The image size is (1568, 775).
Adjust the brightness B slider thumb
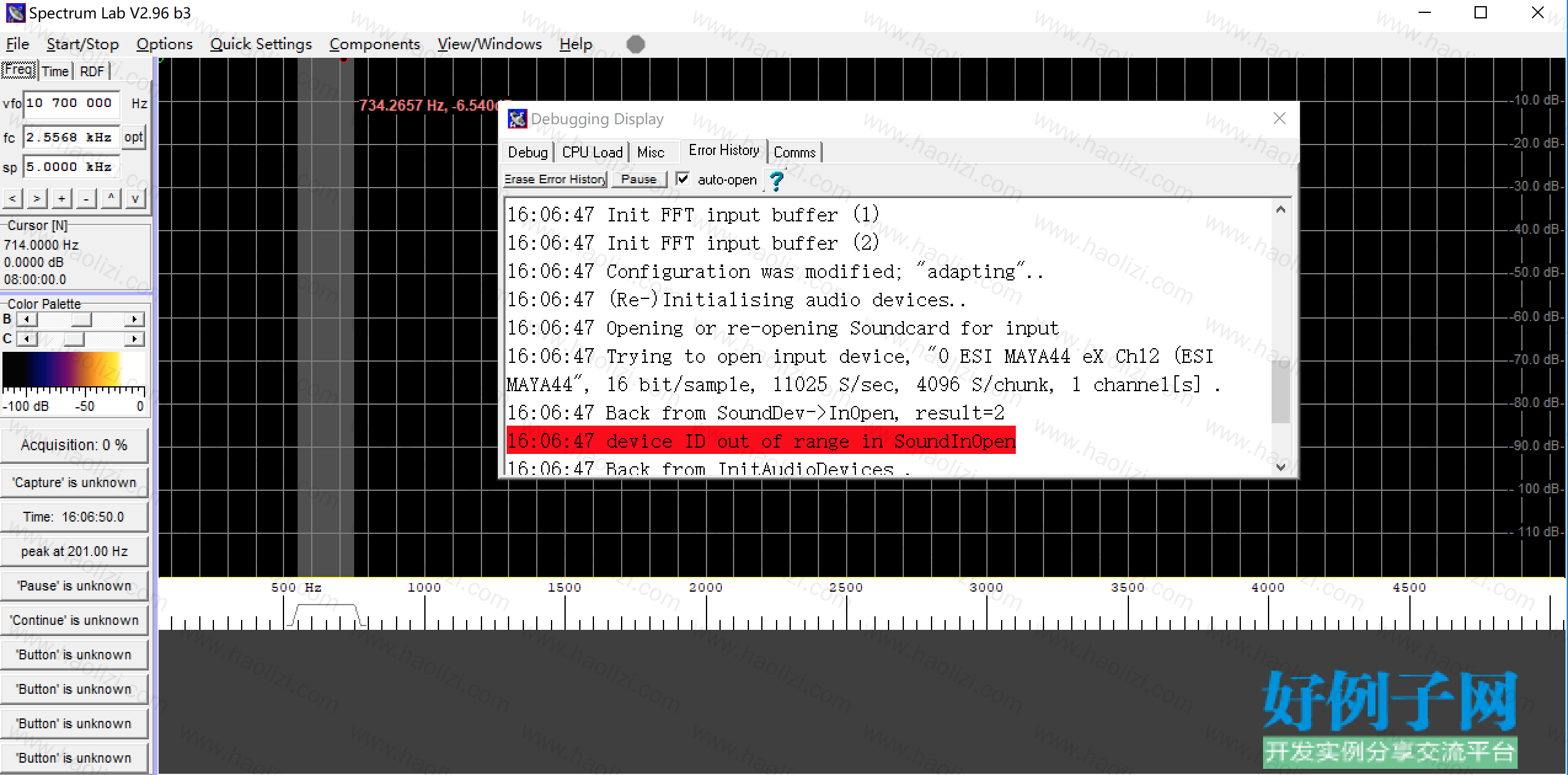(x=81, y=319)
